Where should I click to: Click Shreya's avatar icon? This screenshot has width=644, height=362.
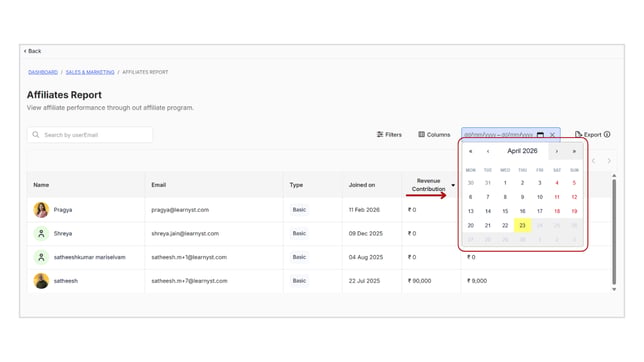[41, 233]
